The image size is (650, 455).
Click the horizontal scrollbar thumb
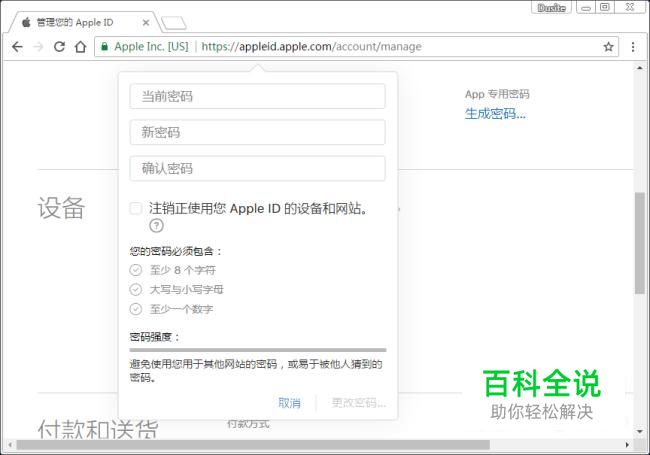(253, 445)
